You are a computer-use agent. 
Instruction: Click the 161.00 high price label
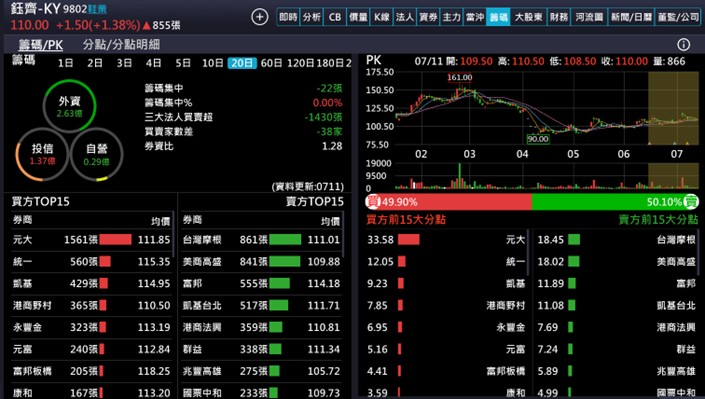460,77
